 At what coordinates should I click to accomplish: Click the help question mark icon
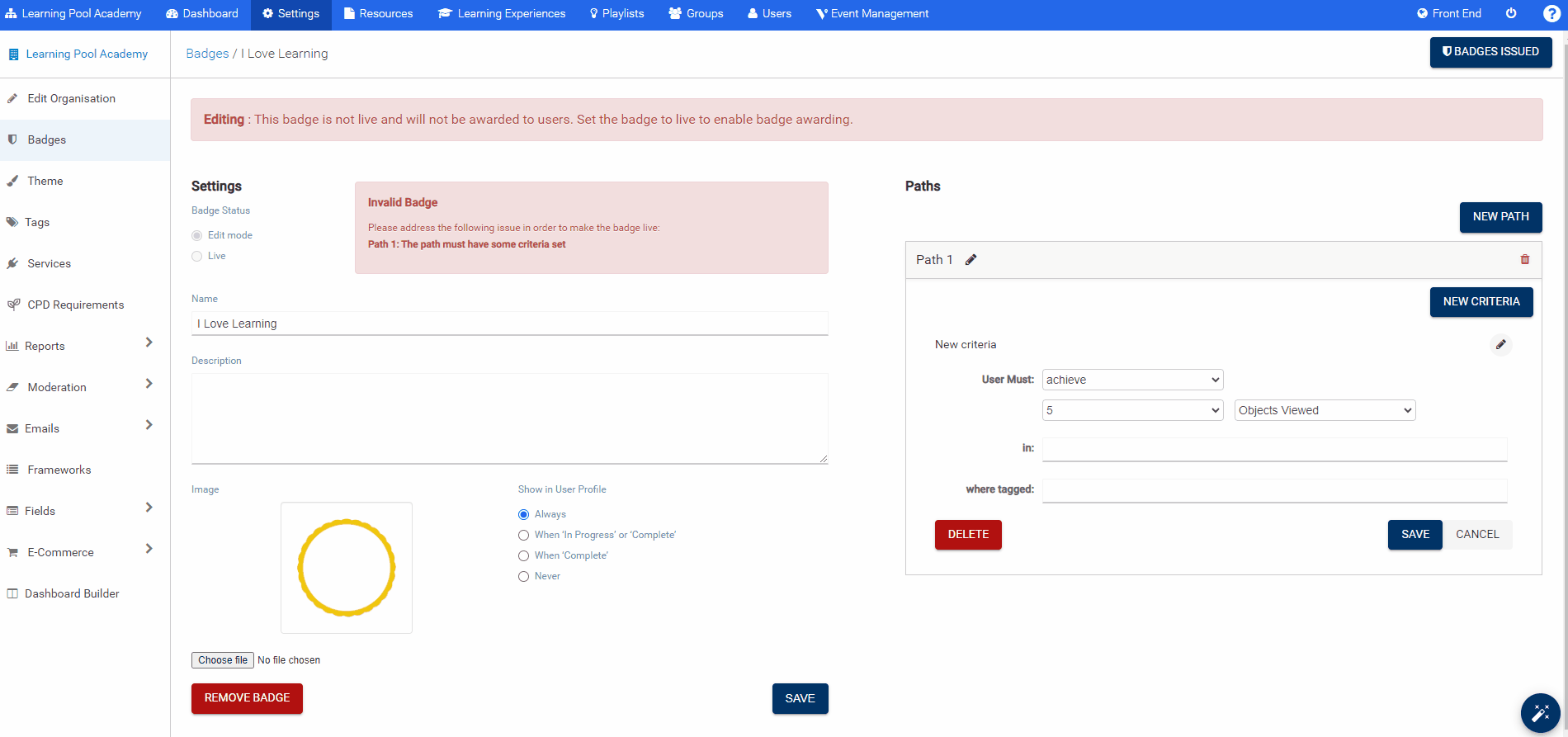tap(1551, 14)
